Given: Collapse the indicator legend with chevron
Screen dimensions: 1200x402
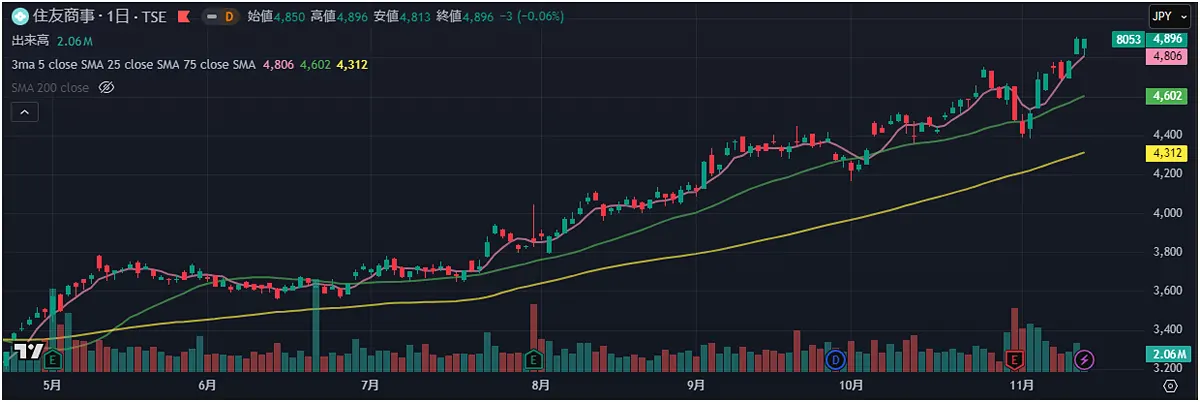Looking at the screenshot, I should tap(25, 113).
